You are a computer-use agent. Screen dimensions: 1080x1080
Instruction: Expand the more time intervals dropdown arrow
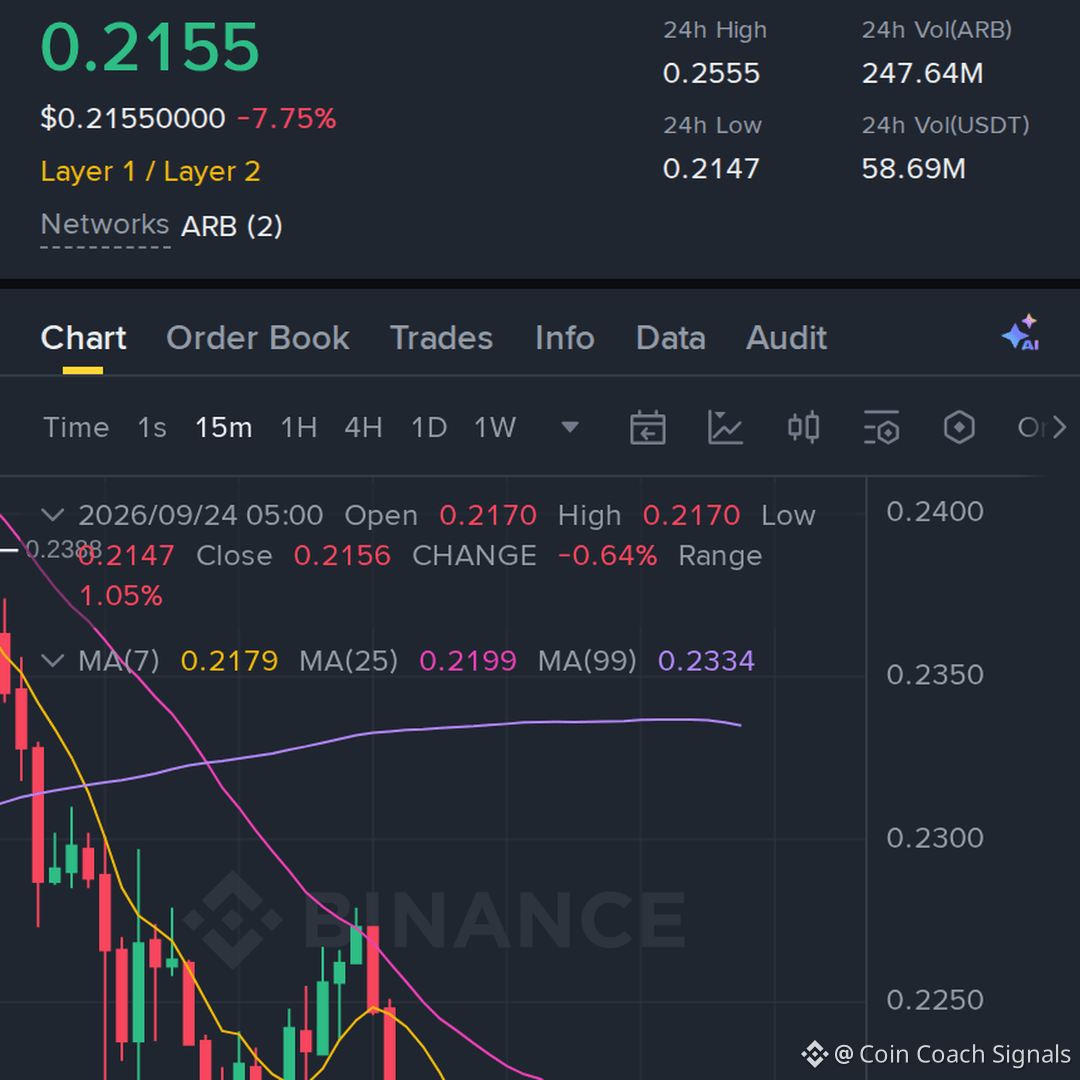pos(570,427)
